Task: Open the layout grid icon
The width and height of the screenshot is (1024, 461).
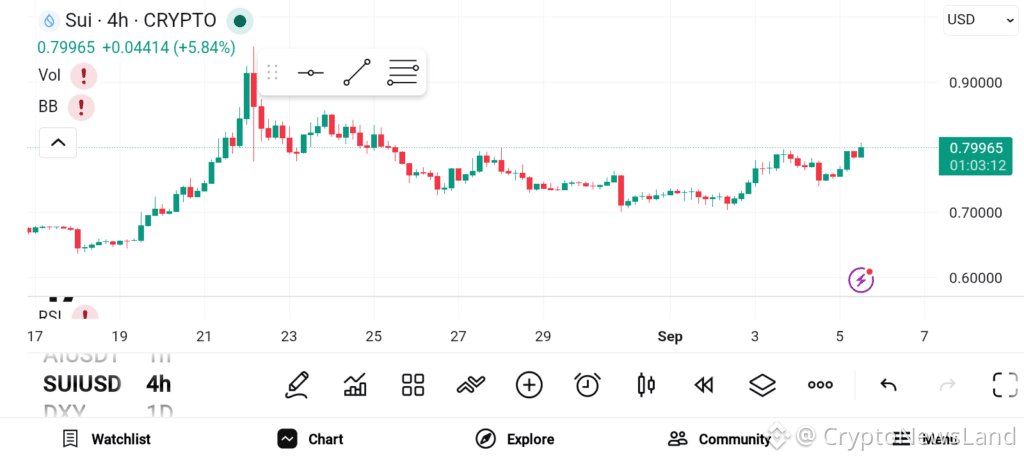Action: [413, 385]
